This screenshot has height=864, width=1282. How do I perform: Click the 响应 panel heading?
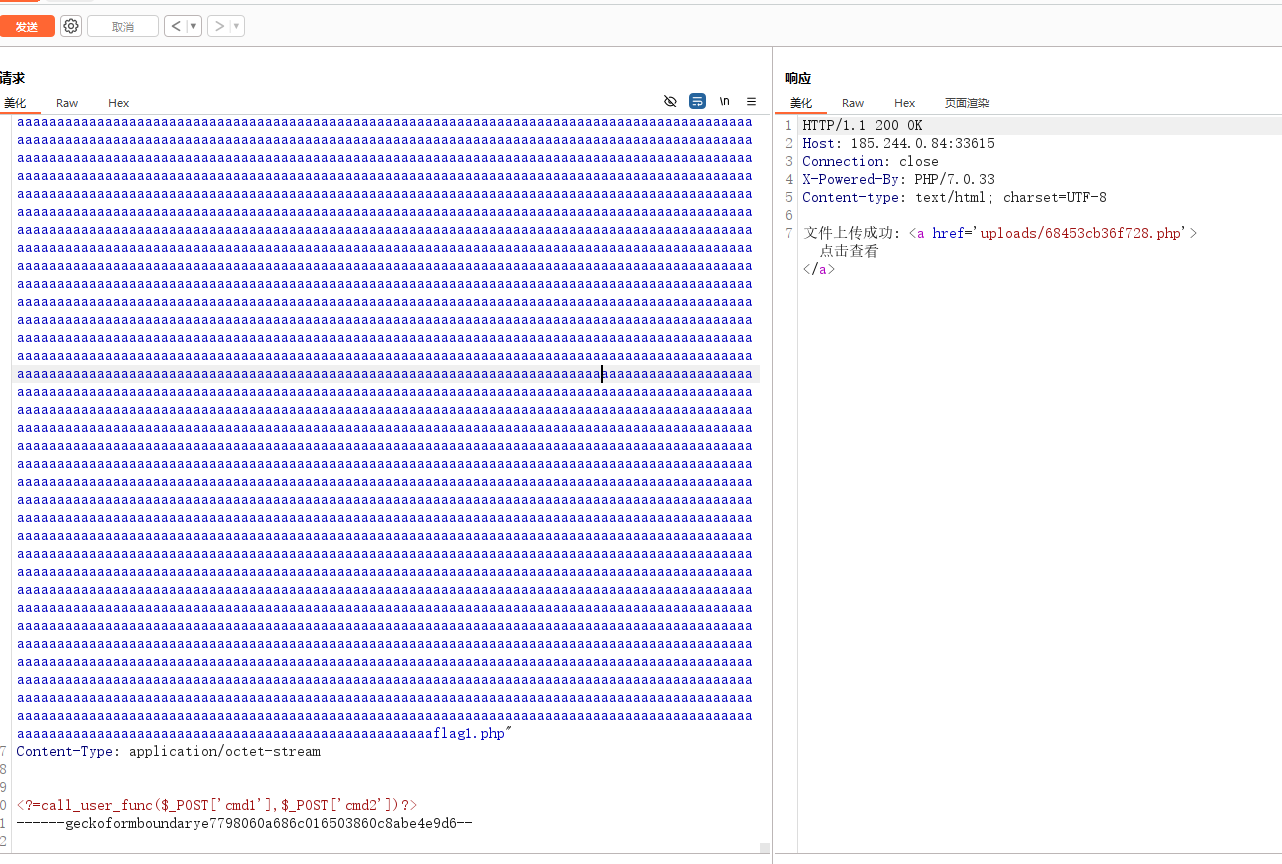coord(798,78)
